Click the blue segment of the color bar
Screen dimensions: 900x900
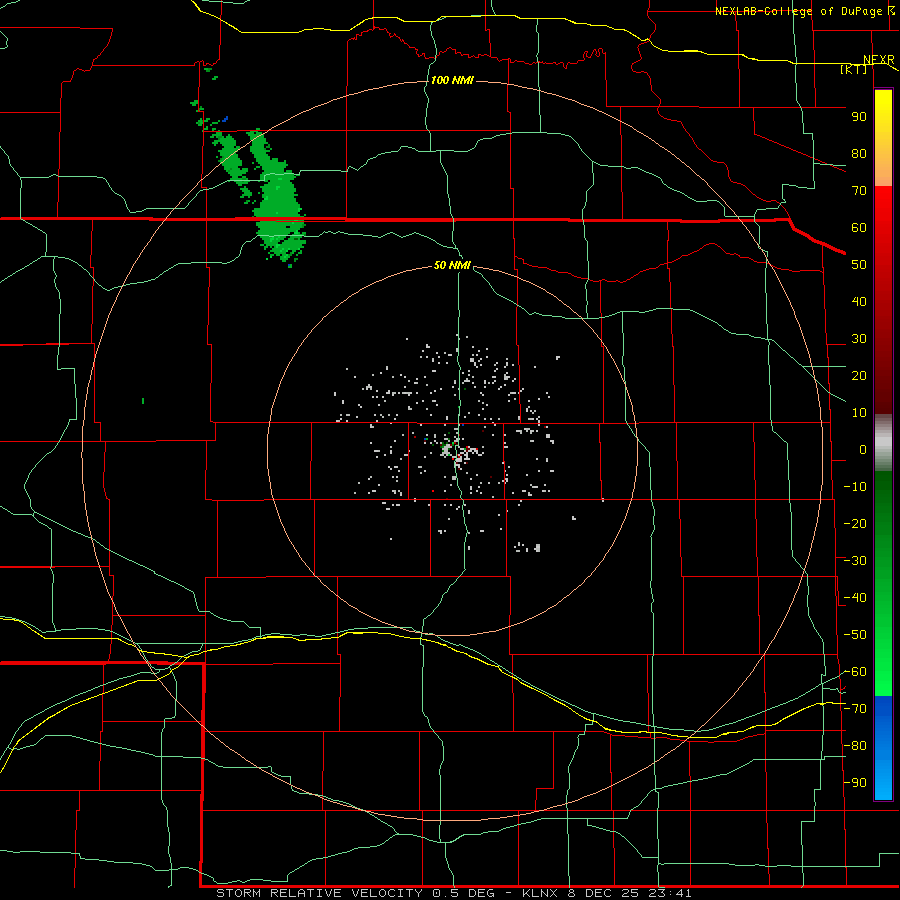[x=883, y=748]
